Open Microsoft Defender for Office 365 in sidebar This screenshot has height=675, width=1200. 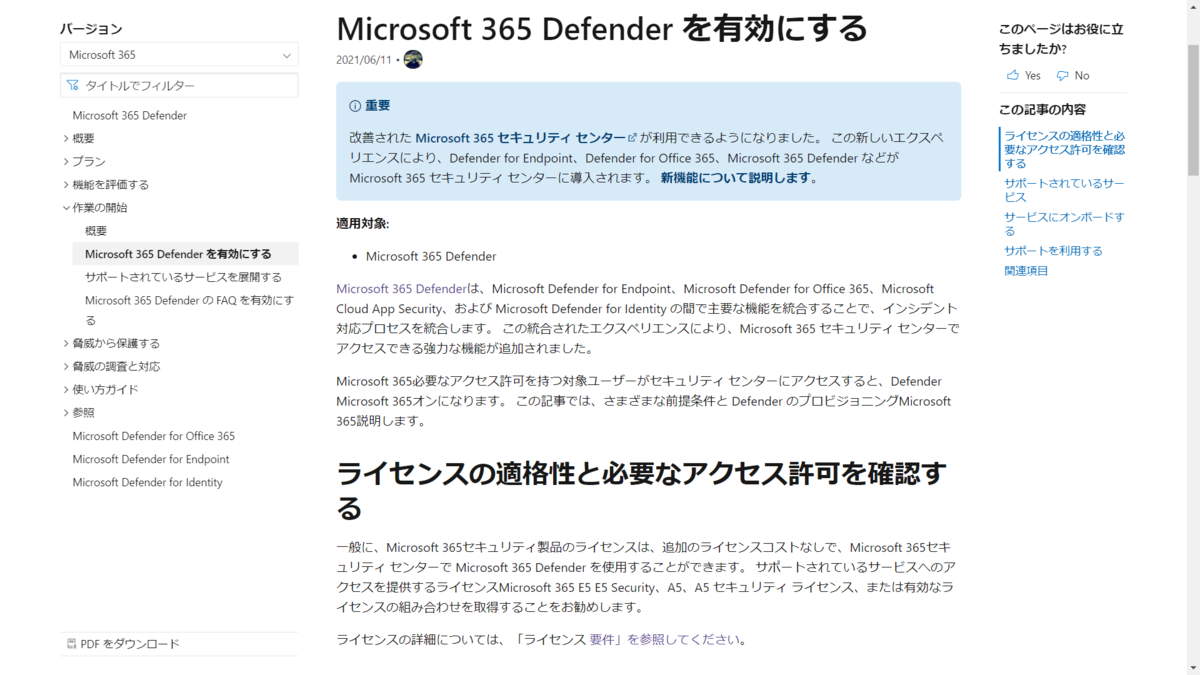pos(154,436)
